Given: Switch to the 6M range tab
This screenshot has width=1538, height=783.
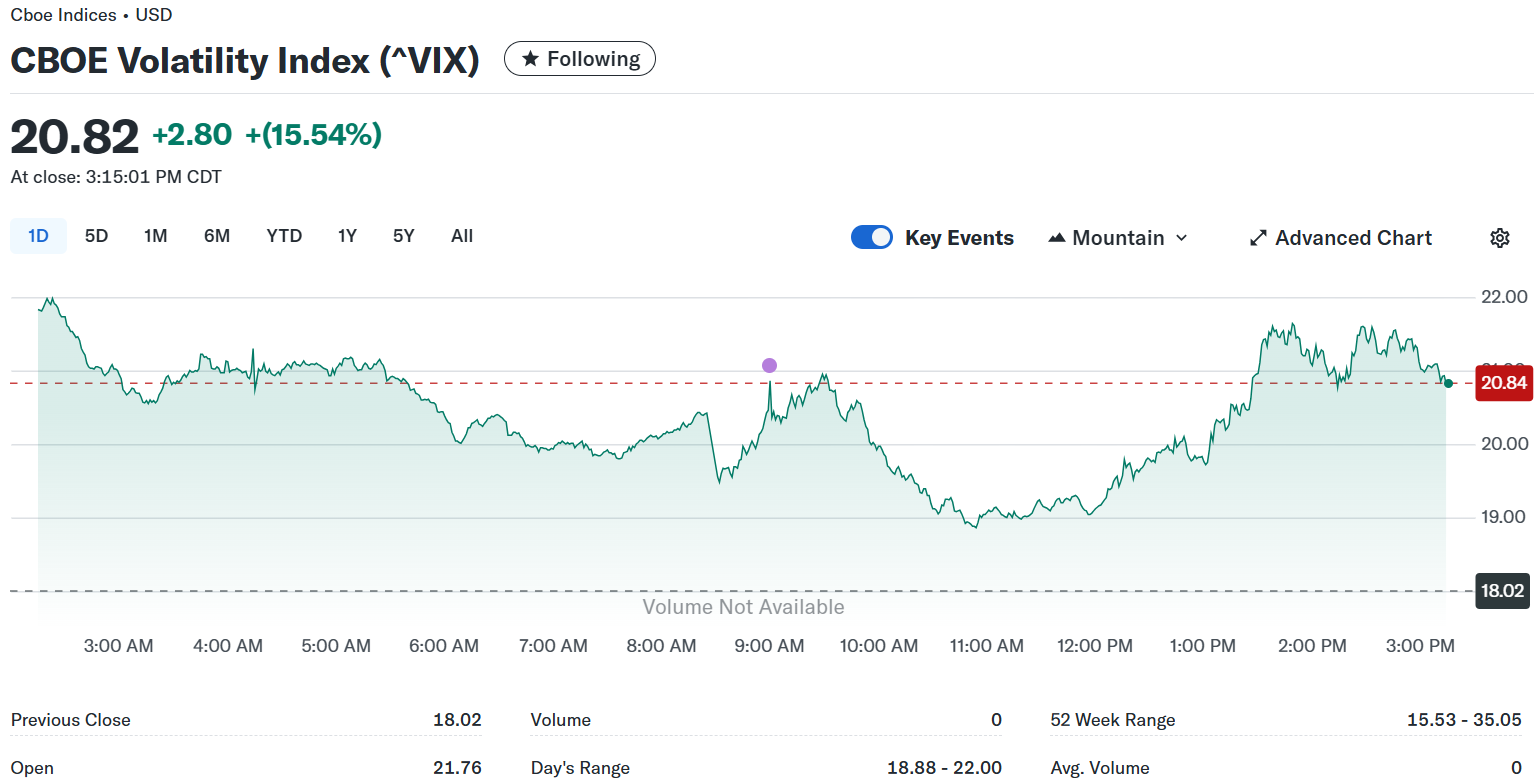Looking at the screenshot, I should point(217,236).
